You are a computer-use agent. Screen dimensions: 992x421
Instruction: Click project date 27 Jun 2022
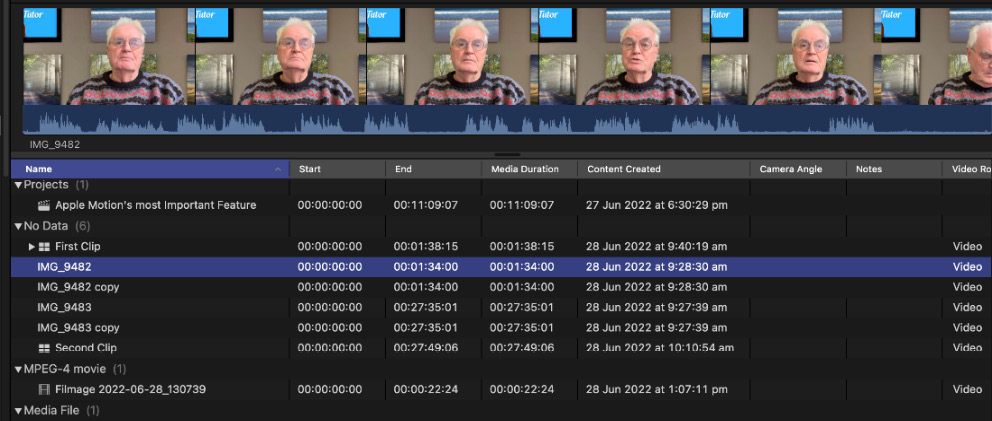[x=657, y=205]
